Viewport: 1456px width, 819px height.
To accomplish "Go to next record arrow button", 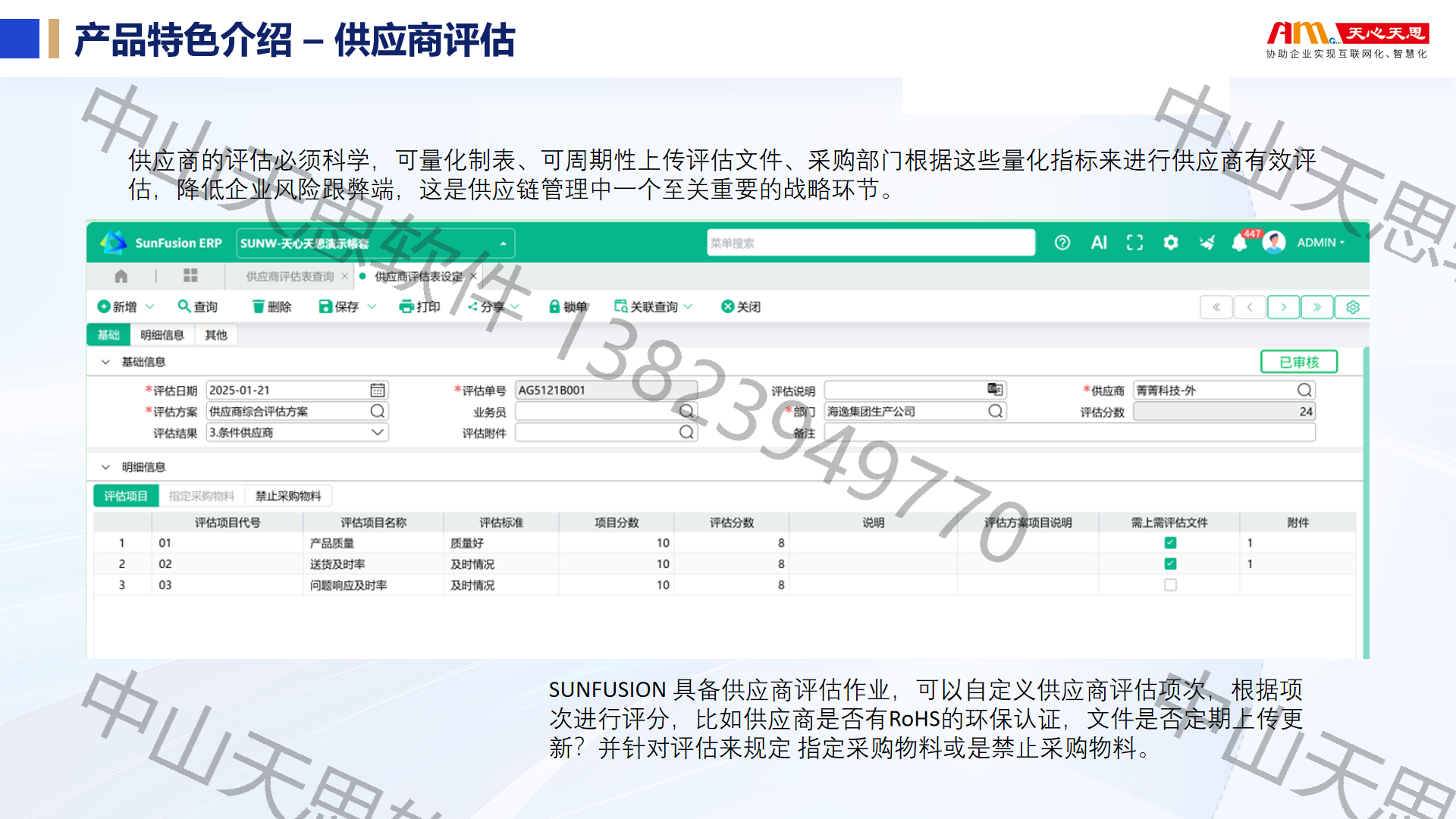I will (x=1284, y=307).
